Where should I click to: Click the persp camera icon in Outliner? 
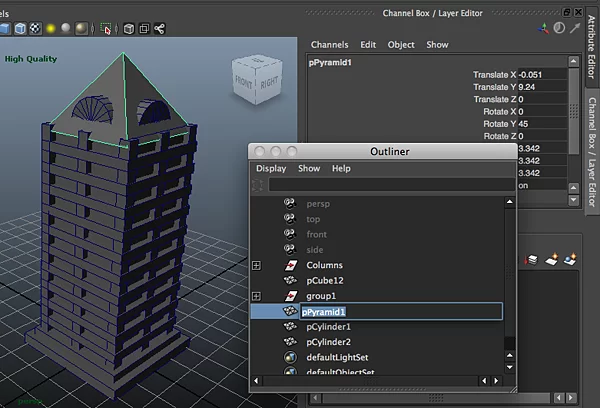290,204
